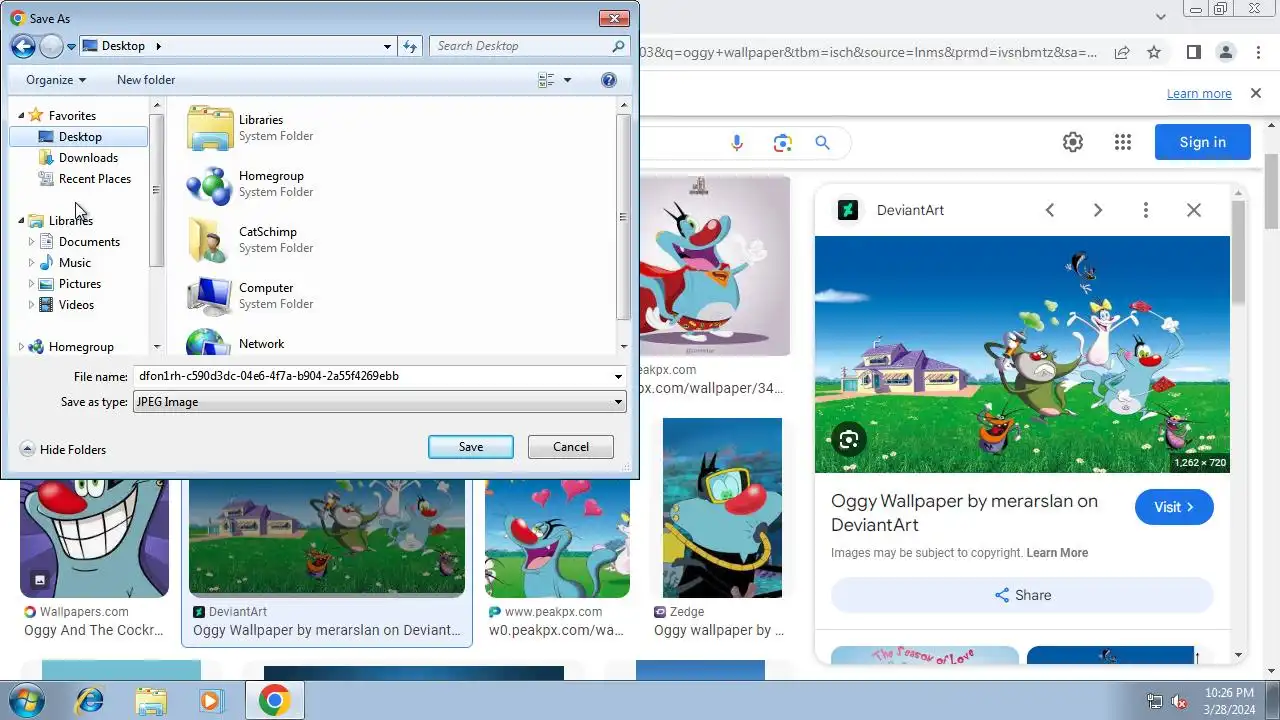This screenshot has height=720, width=1280.
Task: Collapse the Libraries tree section
Action: 21,221
